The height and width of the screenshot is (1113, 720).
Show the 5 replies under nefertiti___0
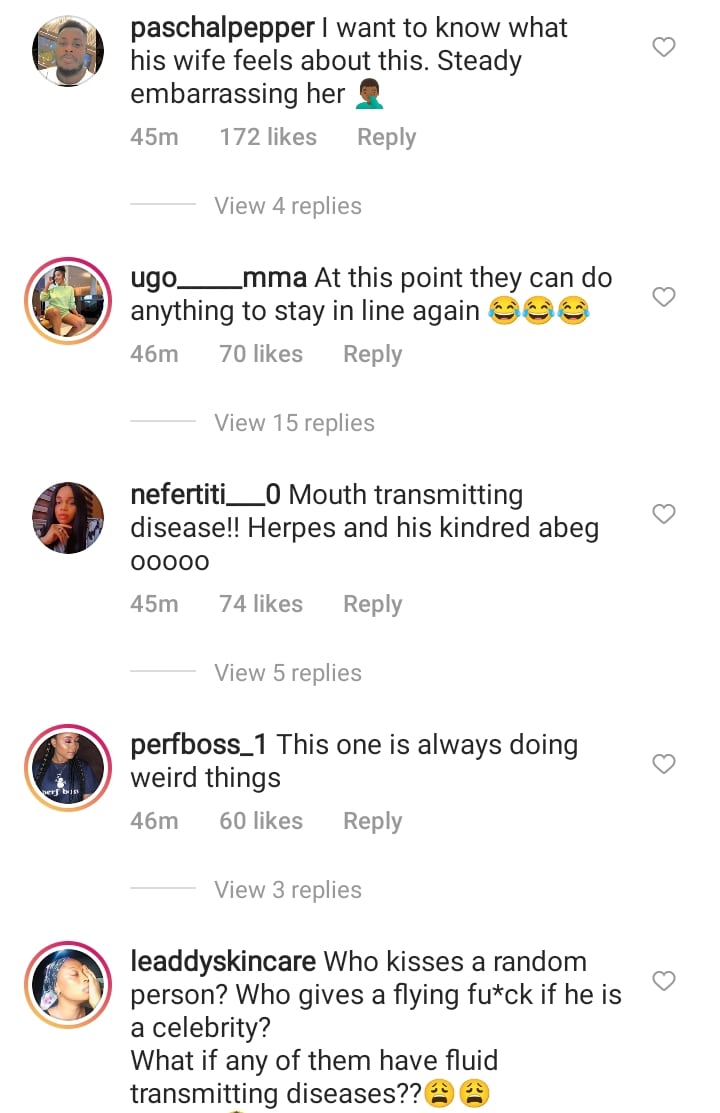pos(287,673)
